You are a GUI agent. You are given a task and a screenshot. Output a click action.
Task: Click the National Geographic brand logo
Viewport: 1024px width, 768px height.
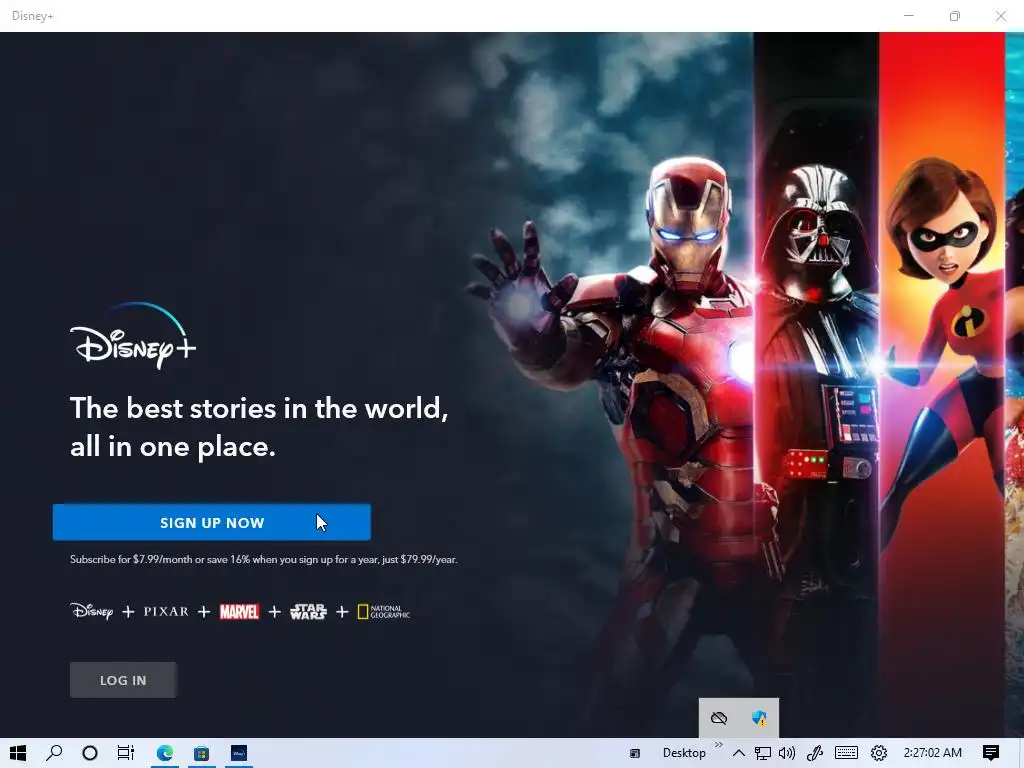point(384,612)
